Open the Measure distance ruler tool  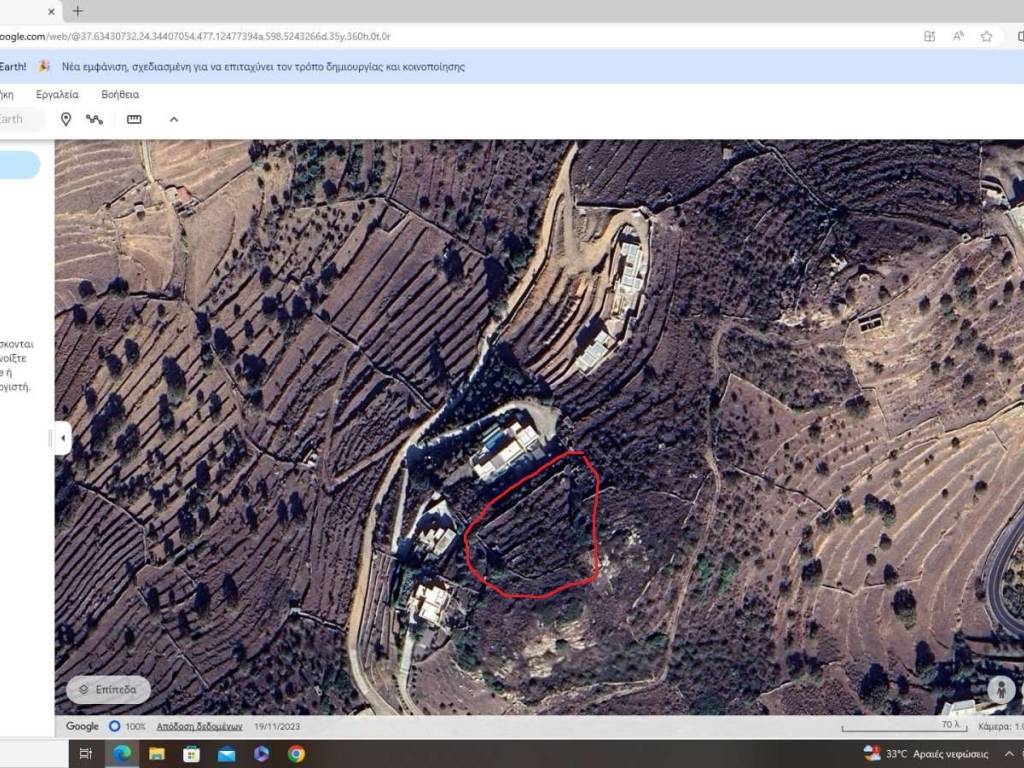(x=134, y=119)
